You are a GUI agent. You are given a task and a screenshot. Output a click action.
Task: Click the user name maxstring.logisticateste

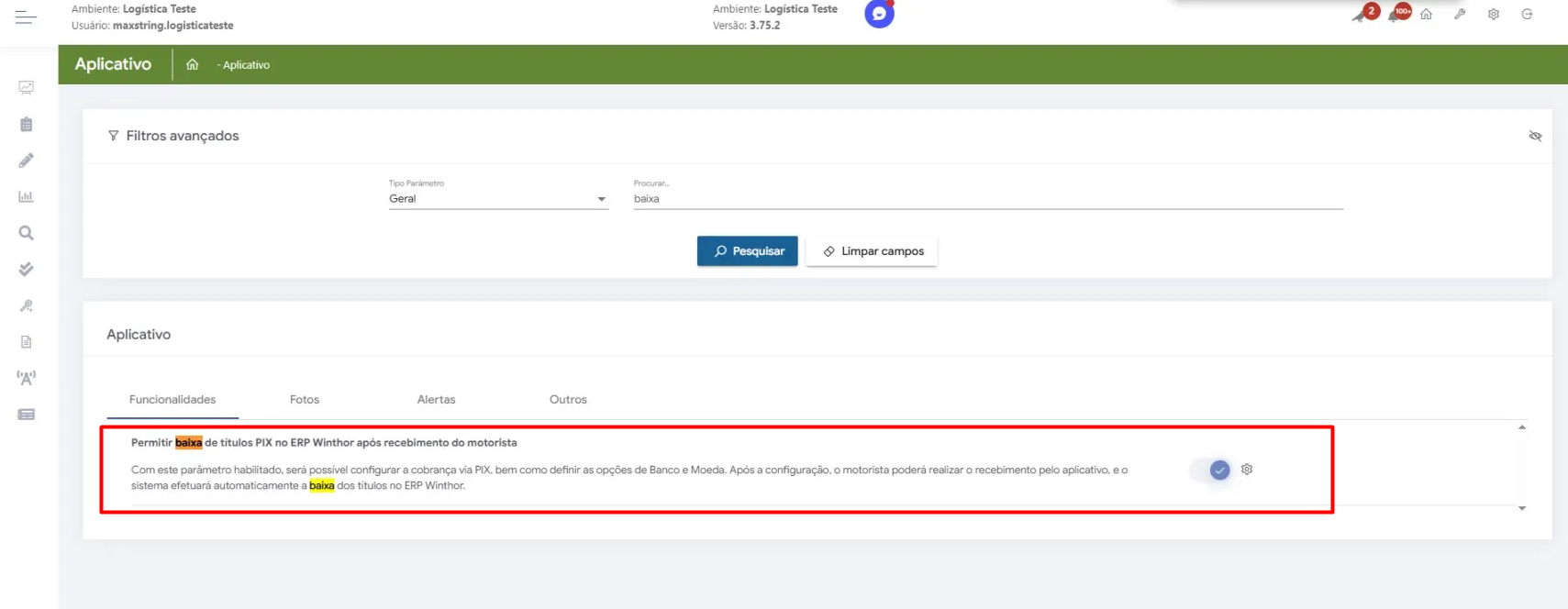(172, 26)
